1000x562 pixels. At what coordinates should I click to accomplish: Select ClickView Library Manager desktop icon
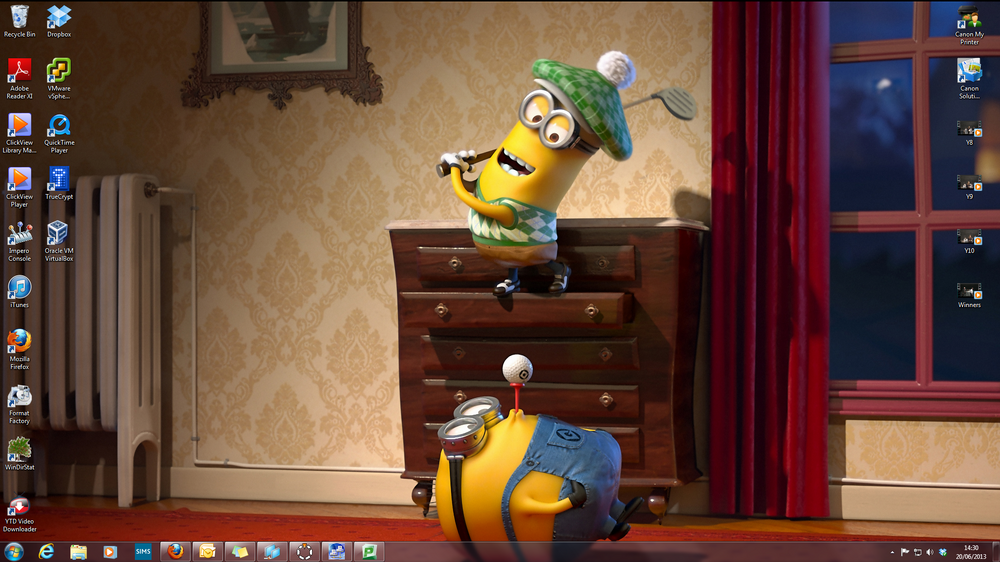20,133
